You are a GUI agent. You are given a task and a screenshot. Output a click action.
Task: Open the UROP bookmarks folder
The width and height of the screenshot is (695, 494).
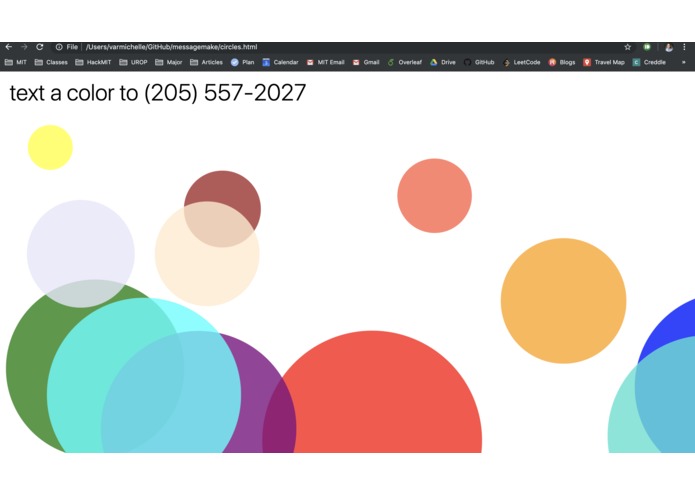[x=133, y=62]
